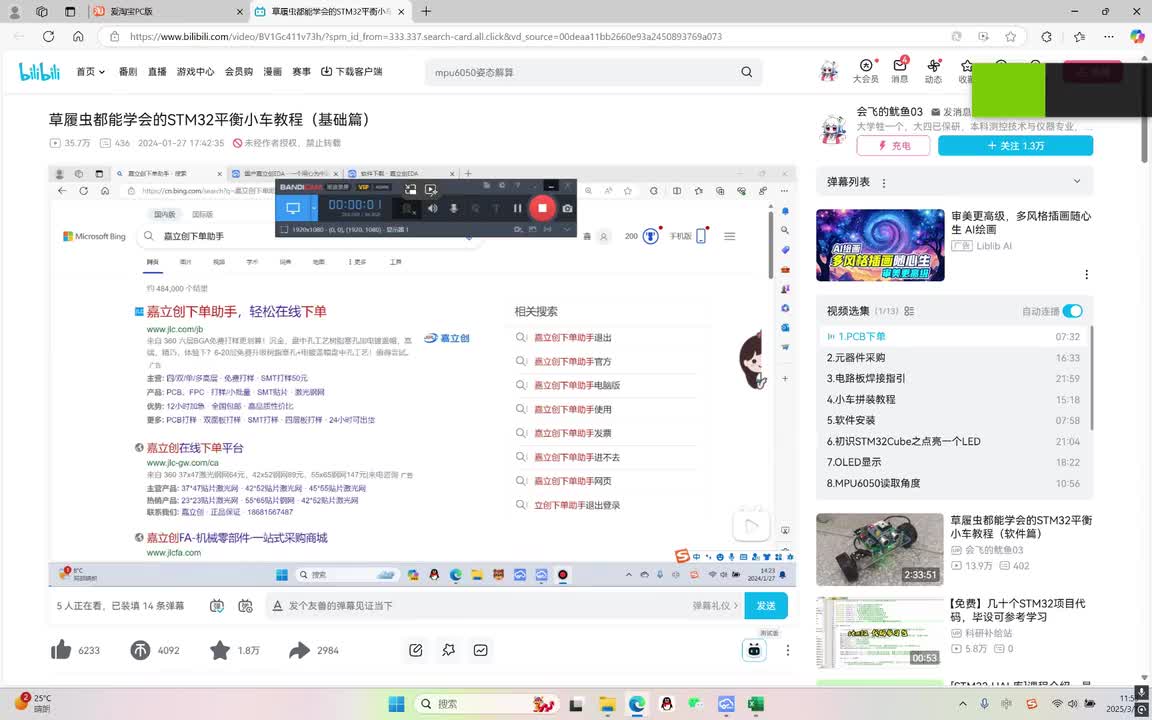Go to 会员购 in bilibili nav

pyautogui.click(x=239, y=71)
